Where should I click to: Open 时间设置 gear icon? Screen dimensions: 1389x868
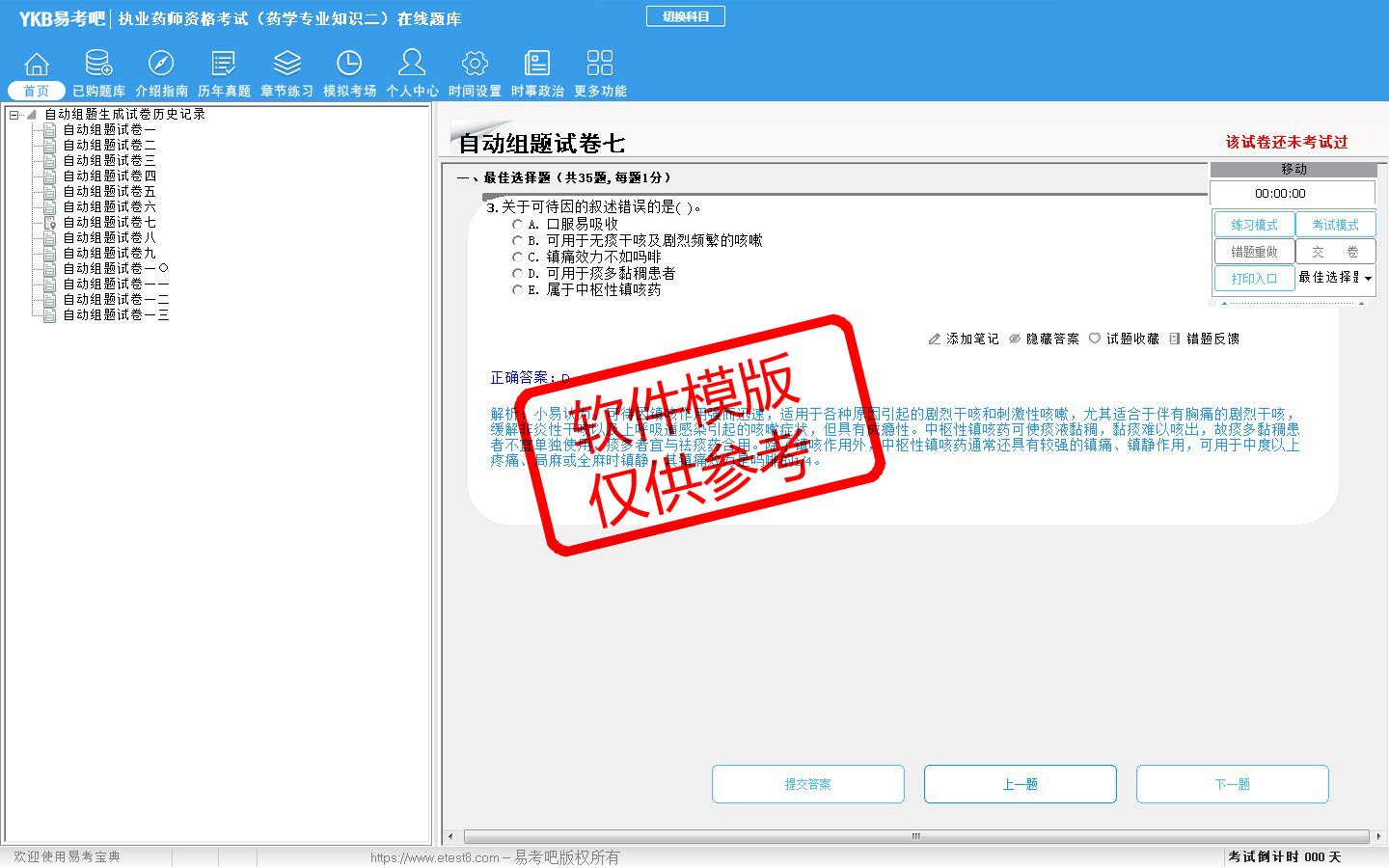(475, 65)
